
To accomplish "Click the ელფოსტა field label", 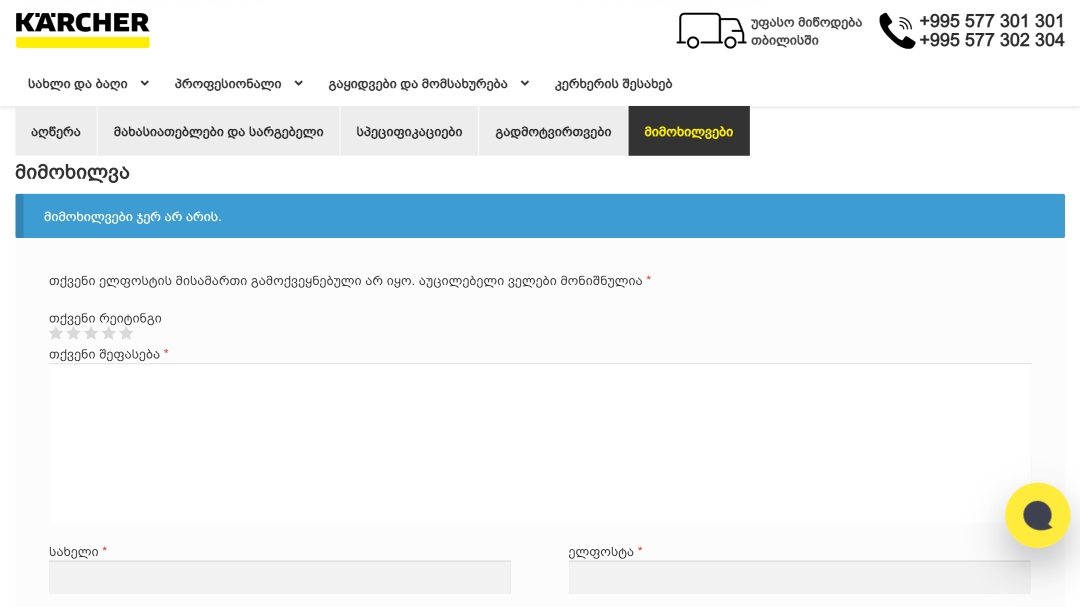I will pyautogui.click(x=601, y=552).
